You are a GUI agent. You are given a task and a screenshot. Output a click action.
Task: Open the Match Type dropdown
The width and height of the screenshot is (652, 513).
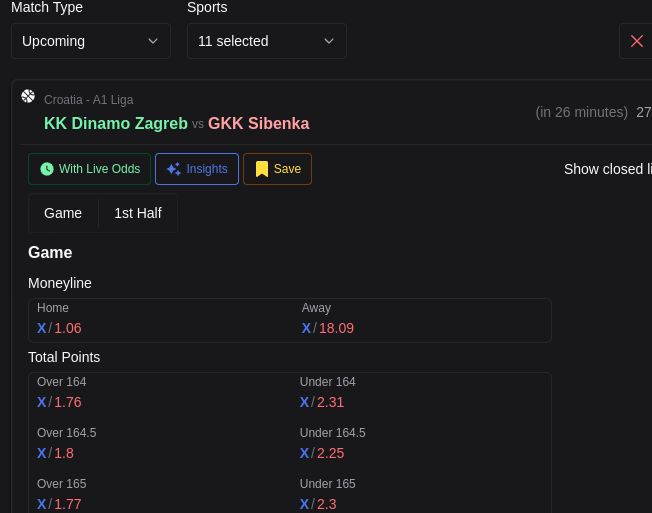point(90,41)
